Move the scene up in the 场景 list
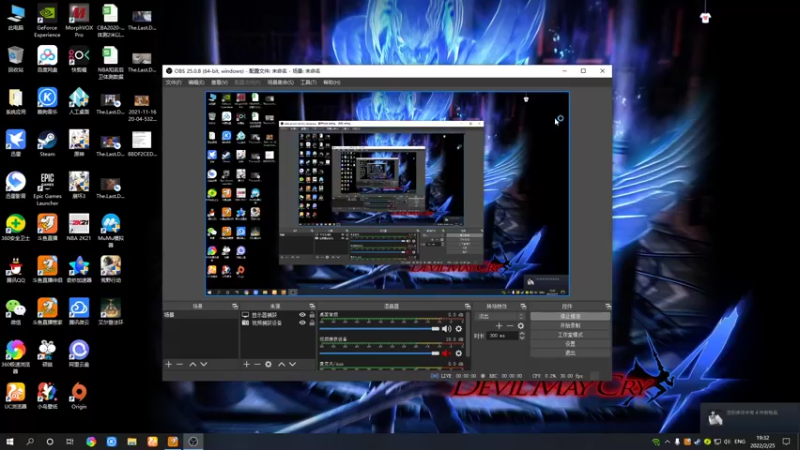This screenshot has height=450, width=800. click(x=193, y=364)
